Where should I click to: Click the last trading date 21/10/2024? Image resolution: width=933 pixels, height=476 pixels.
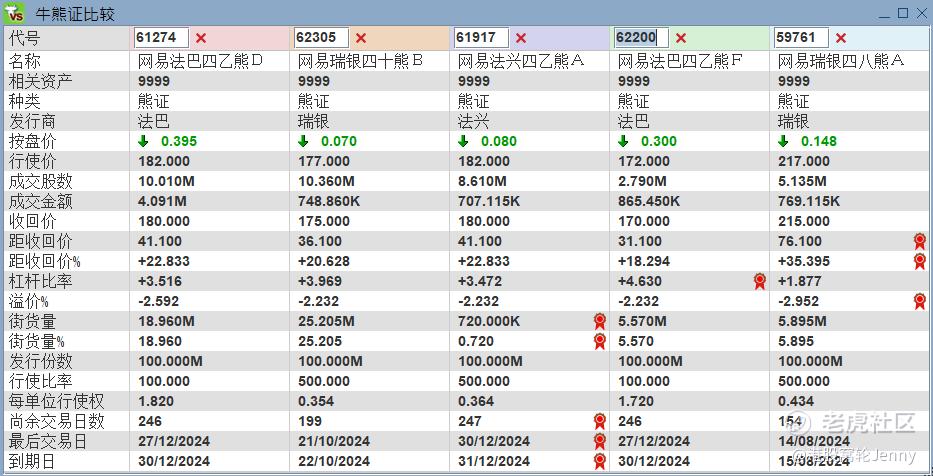pyautogui.click(x=334, y=441)
